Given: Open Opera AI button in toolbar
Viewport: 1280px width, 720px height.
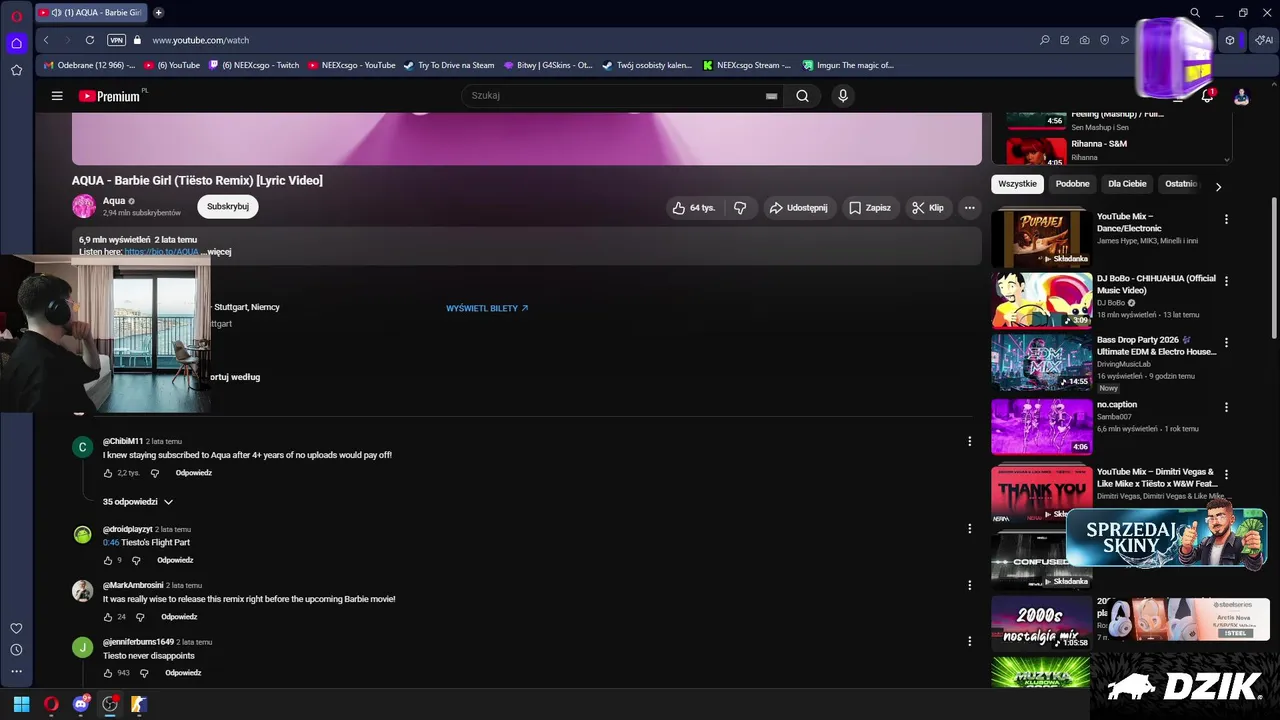Looking at the screenshot, I should pos(1265,40).
